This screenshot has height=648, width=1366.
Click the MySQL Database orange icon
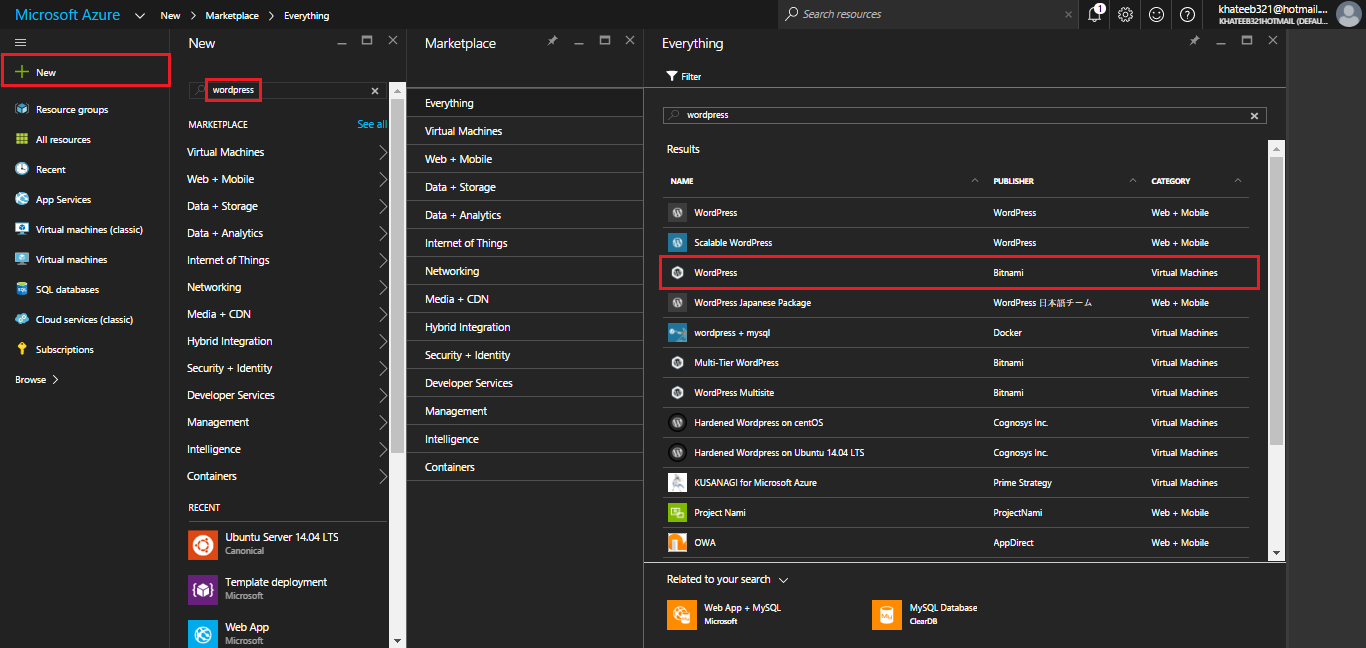(887, 614)
